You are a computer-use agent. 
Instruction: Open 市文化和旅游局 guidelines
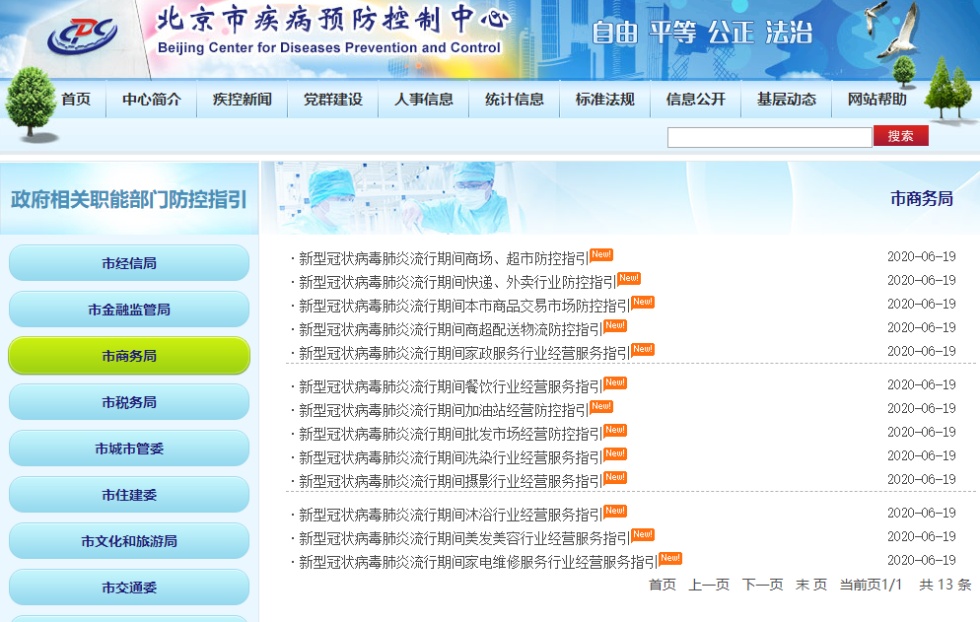pyautogui.click(x=129, y=540)
